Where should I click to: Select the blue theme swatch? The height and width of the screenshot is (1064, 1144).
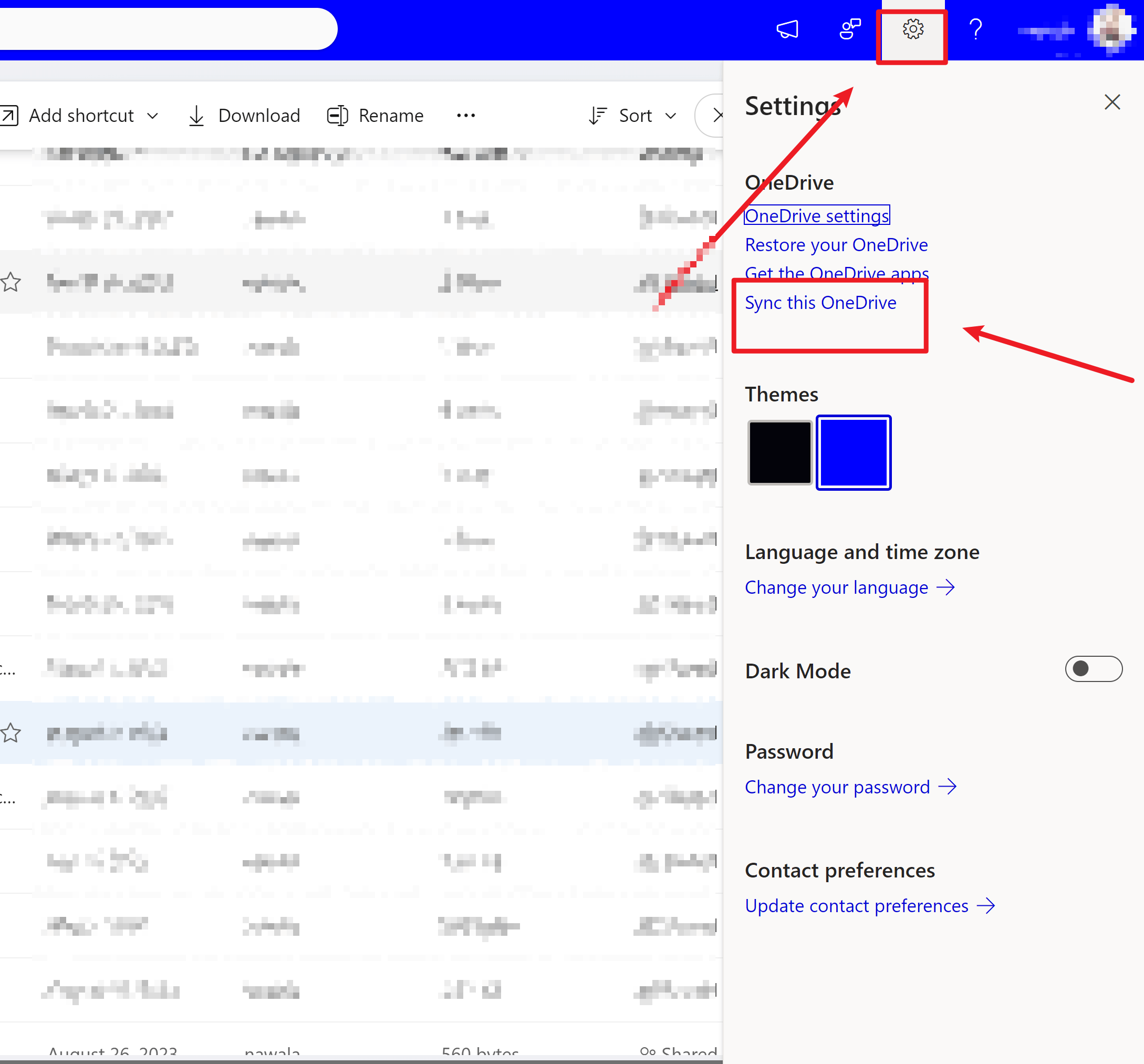[854, 452]
